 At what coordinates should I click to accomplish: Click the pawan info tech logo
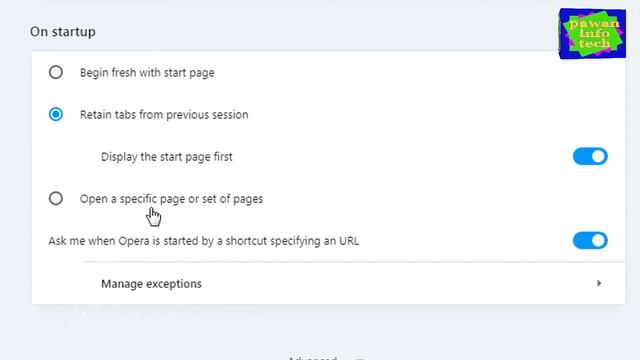pos(592,33)
